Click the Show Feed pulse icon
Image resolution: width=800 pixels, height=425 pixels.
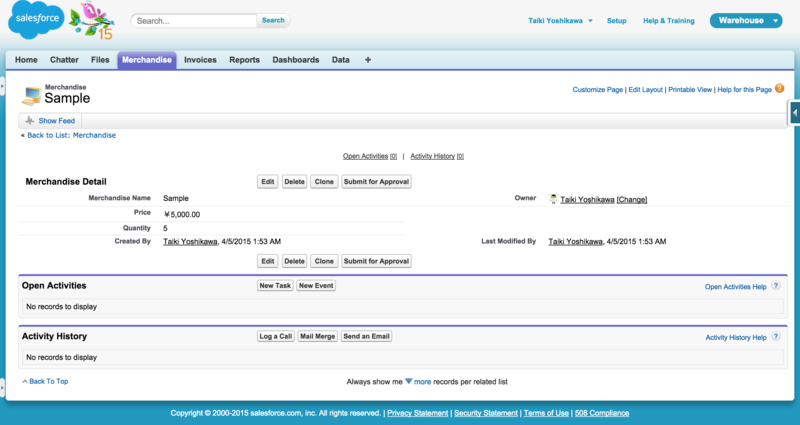pyautogui.click(x=30, y=120)
